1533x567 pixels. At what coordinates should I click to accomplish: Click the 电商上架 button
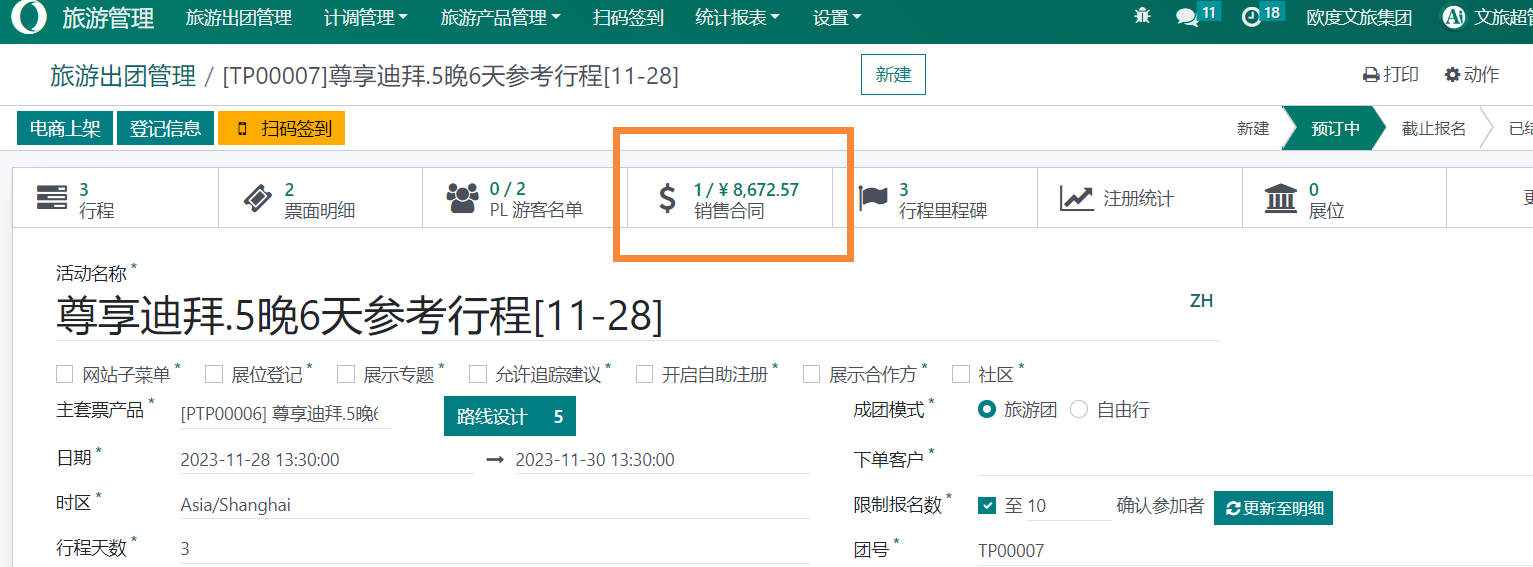click(x=65, y=128)
